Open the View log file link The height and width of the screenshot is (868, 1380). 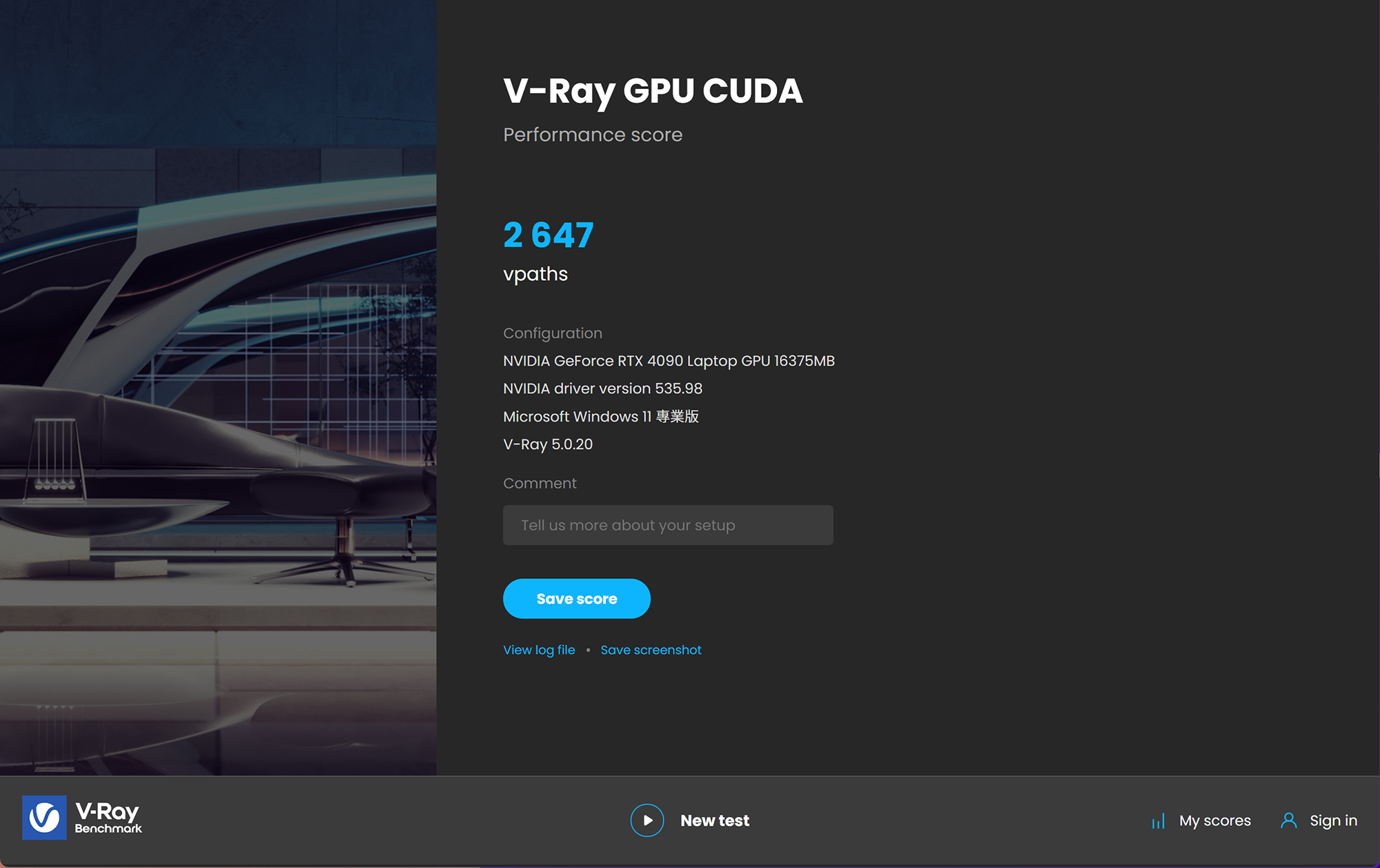tap(539, 650)
